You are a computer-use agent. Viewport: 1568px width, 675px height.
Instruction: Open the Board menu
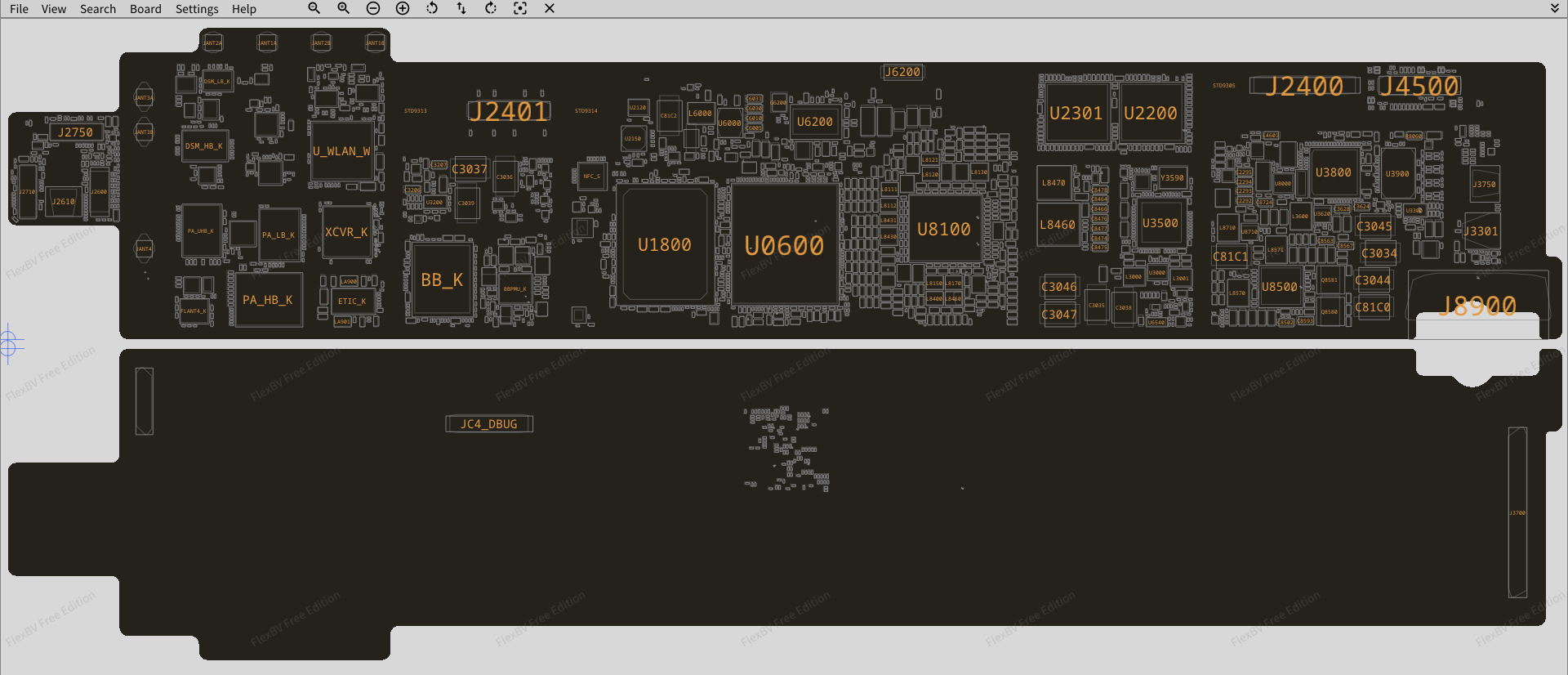tap(145, 9)
